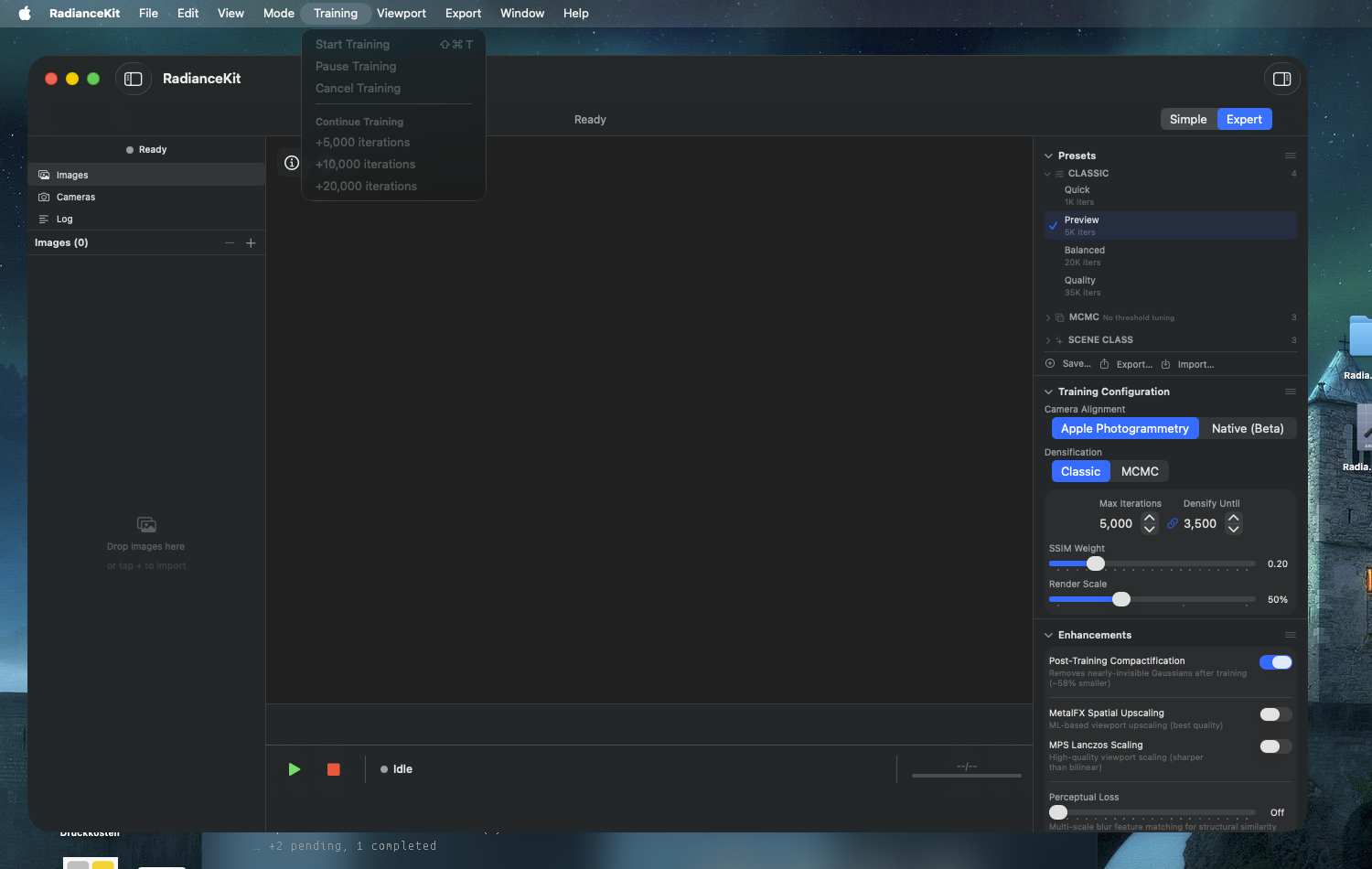This screenshot has height=869, width=1372.
Task: Click the Import preset button
Action: 1187,364
